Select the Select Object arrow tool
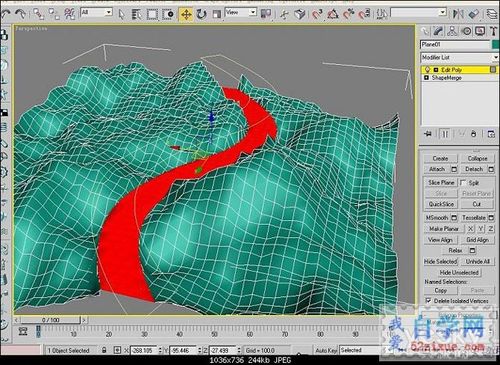This screenshot has width=500, height=365. pos(121,14)
